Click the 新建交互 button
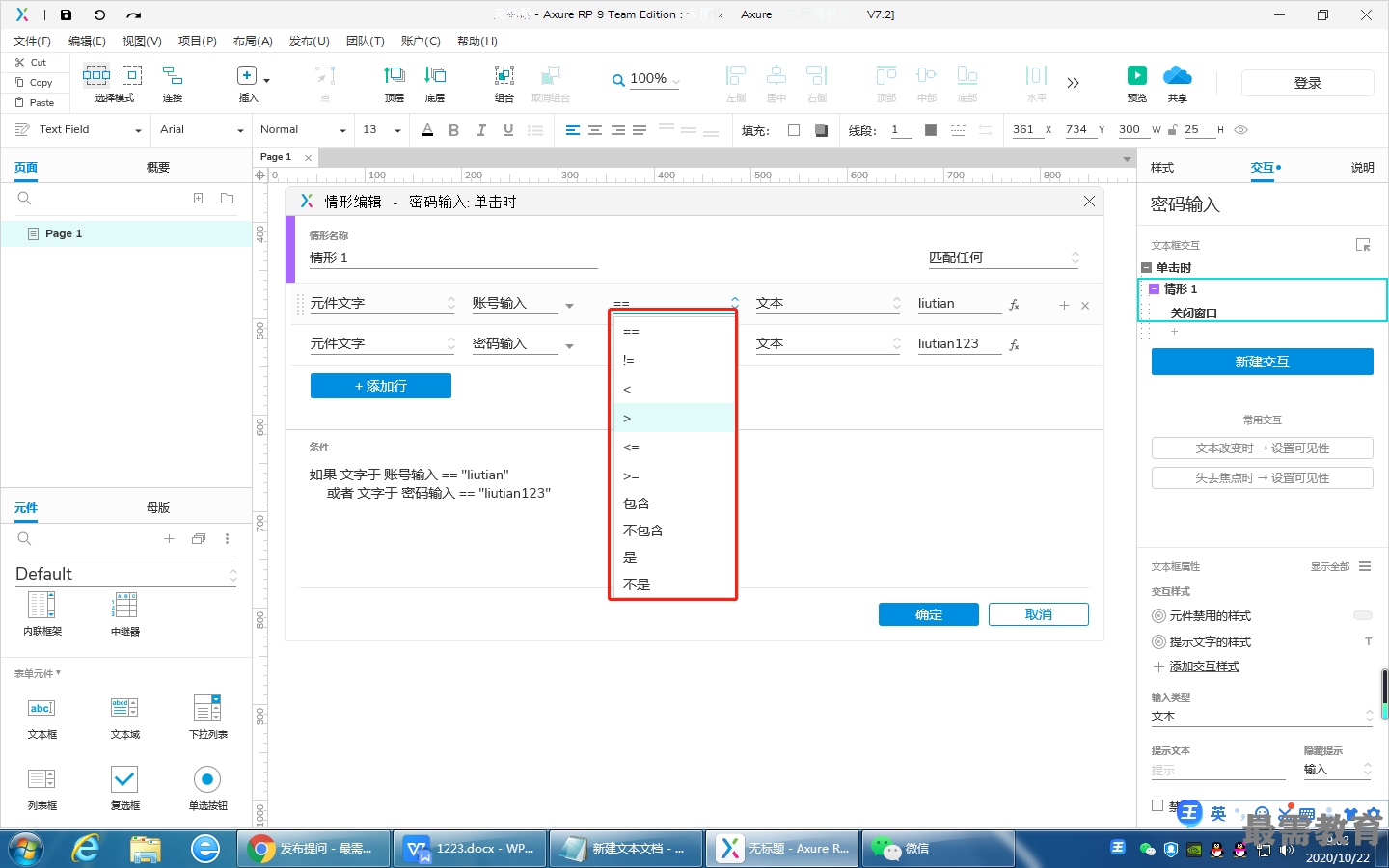 coord(1263,362)
